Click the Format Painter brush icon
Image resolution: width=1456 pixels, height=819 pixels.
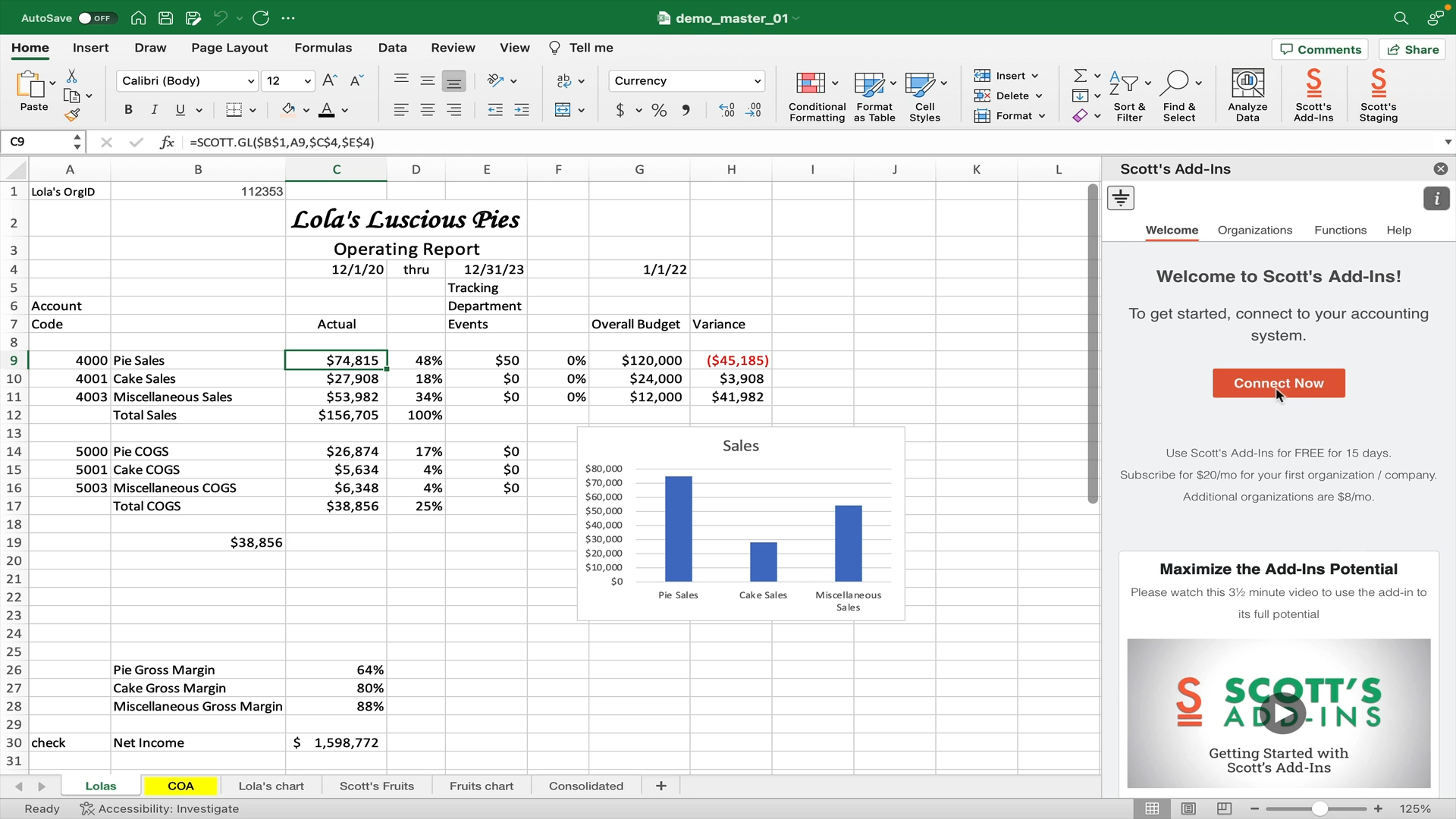tap(72, 115)
